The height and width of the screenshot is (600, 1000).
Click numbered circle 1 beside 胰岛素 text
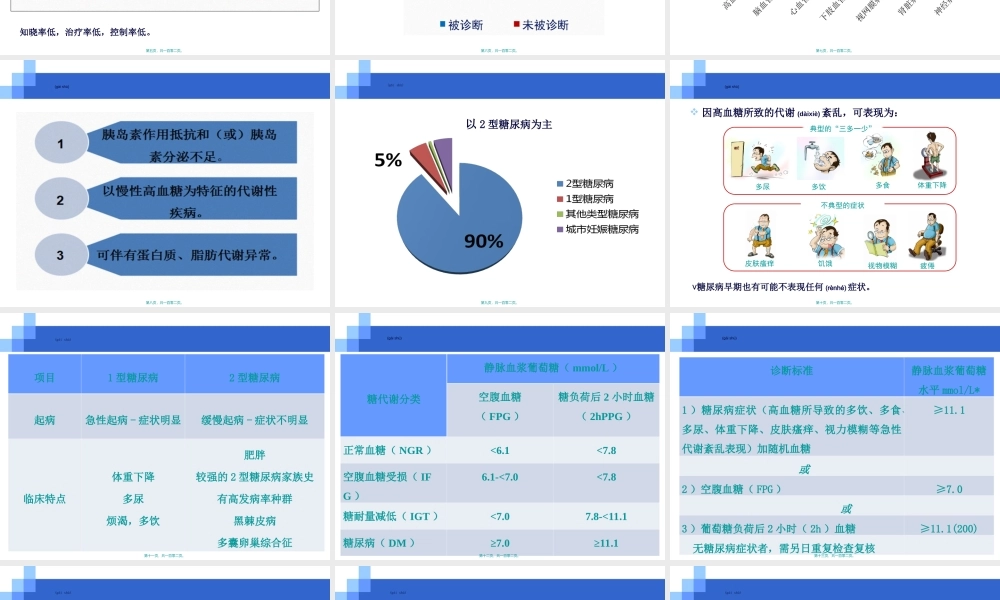(x=60, y=141)
